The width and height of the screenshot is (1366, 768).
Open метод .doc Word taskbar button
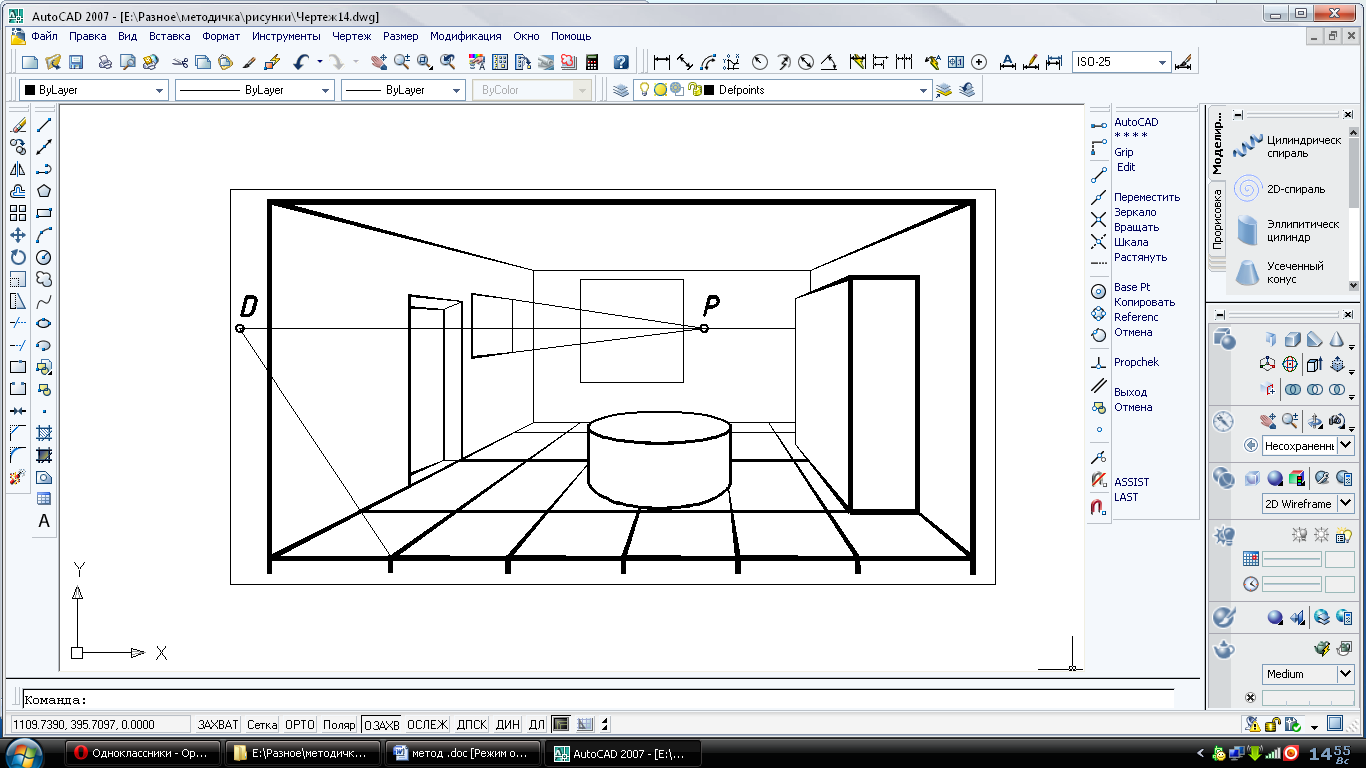pos(463,753)
